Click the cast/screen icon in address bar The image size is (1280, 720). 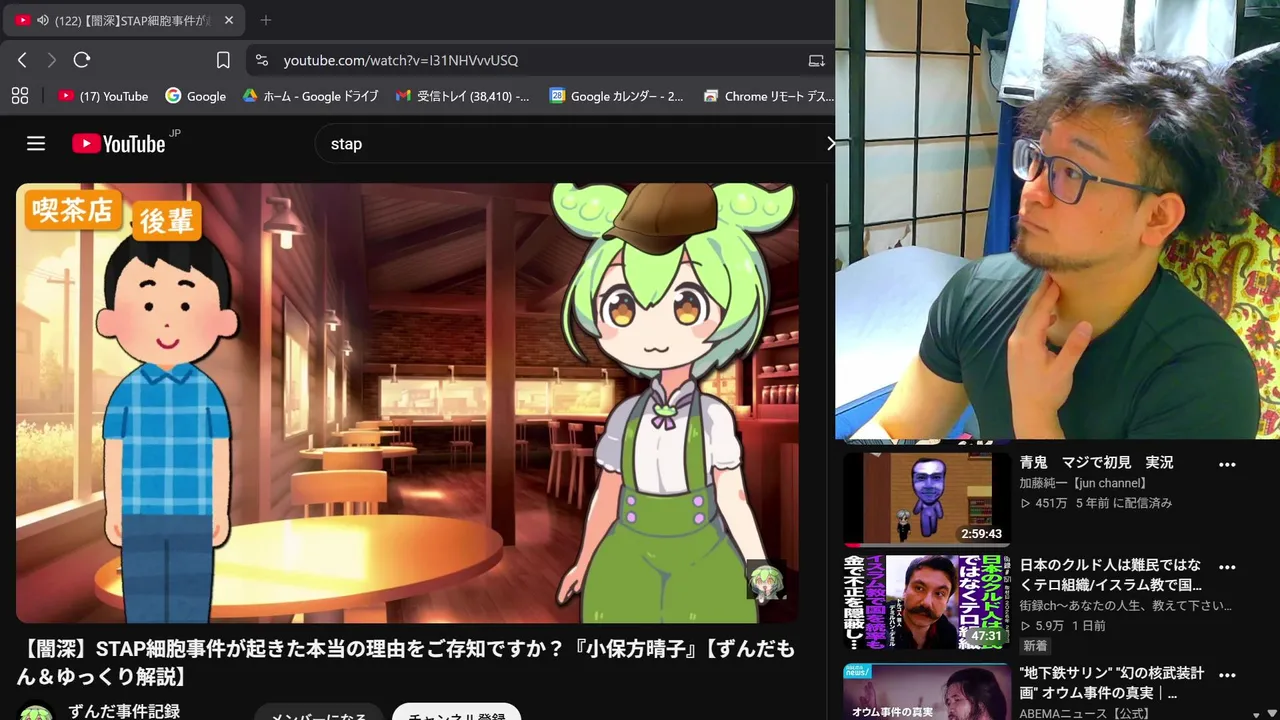(816, 60)
